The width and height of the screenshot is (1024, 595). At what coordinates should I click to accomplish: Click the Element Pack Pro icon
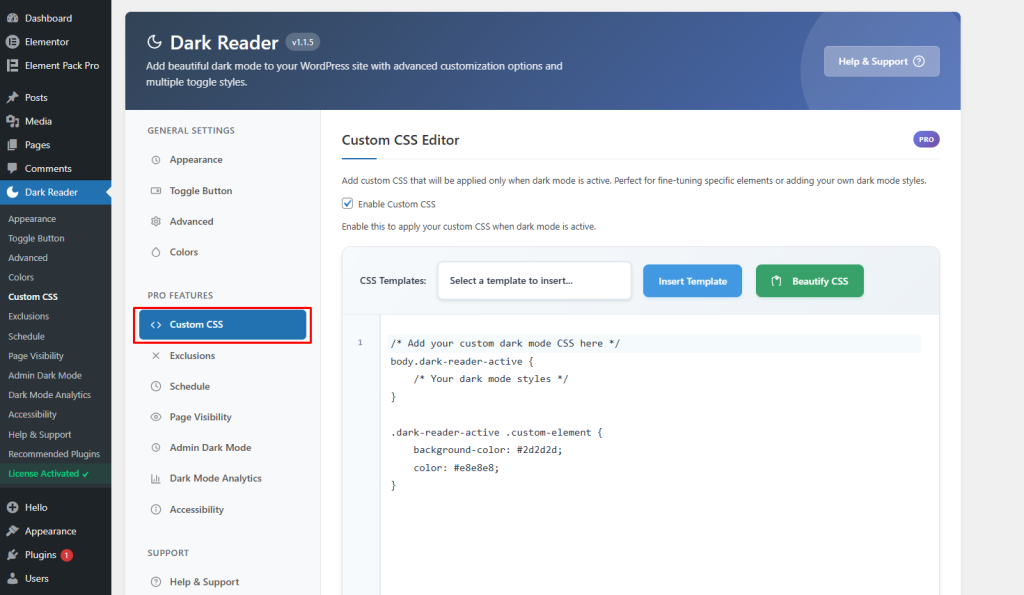tap(12, 65)
